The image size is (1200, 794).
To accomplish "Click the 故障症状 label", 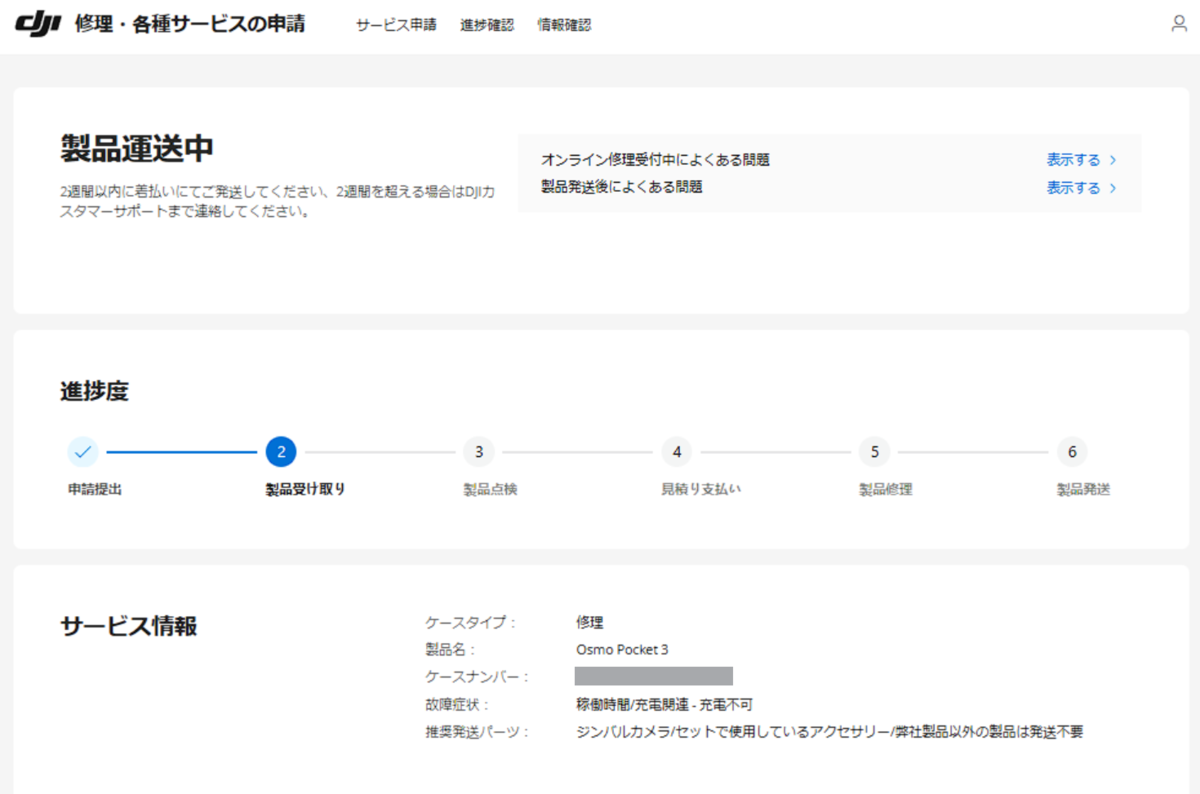I will pos(458,704).
